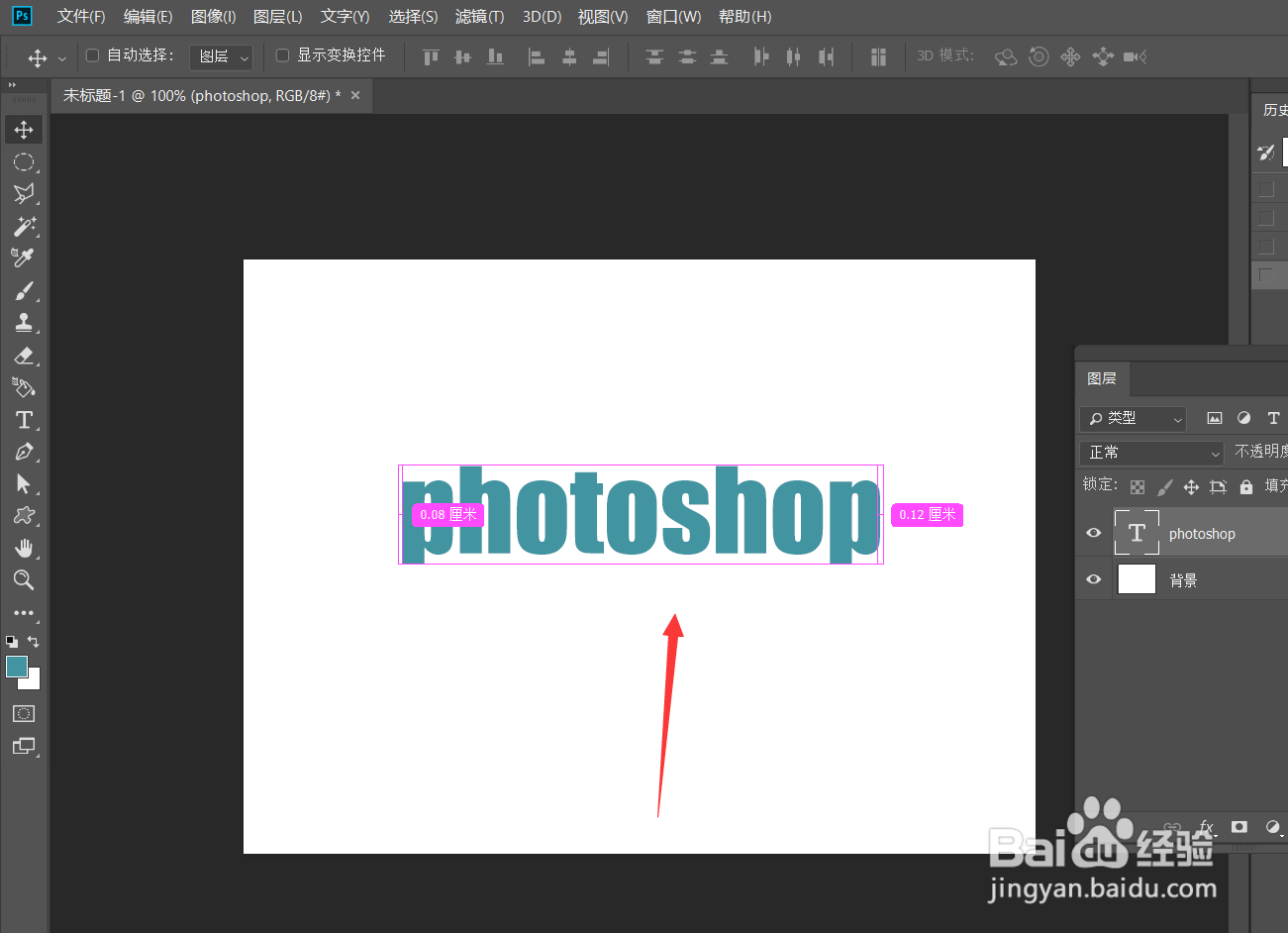The width and height of the screenshot is (1288, 933).
Task: Switch to the 图层 panel tab
Action: [x=1102, y=379]
